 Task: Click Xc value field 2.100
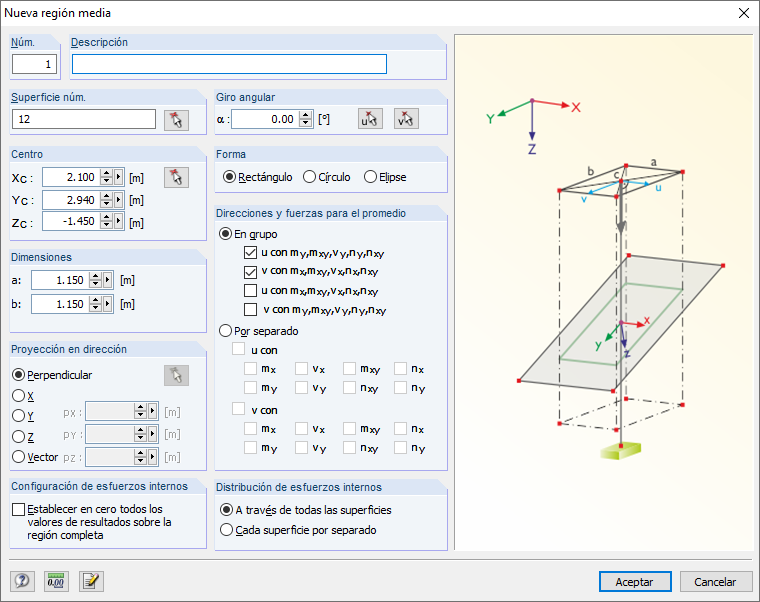click(71, 177)
